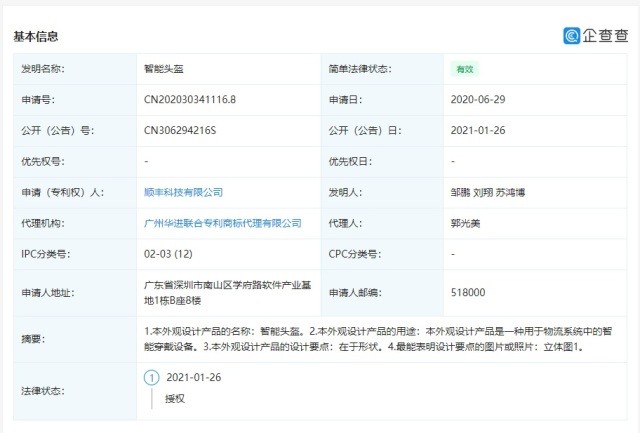Screen dimensions: 640x433
Task: Click the 公开（公告）日 label cell
Action: tap(382, 131)
